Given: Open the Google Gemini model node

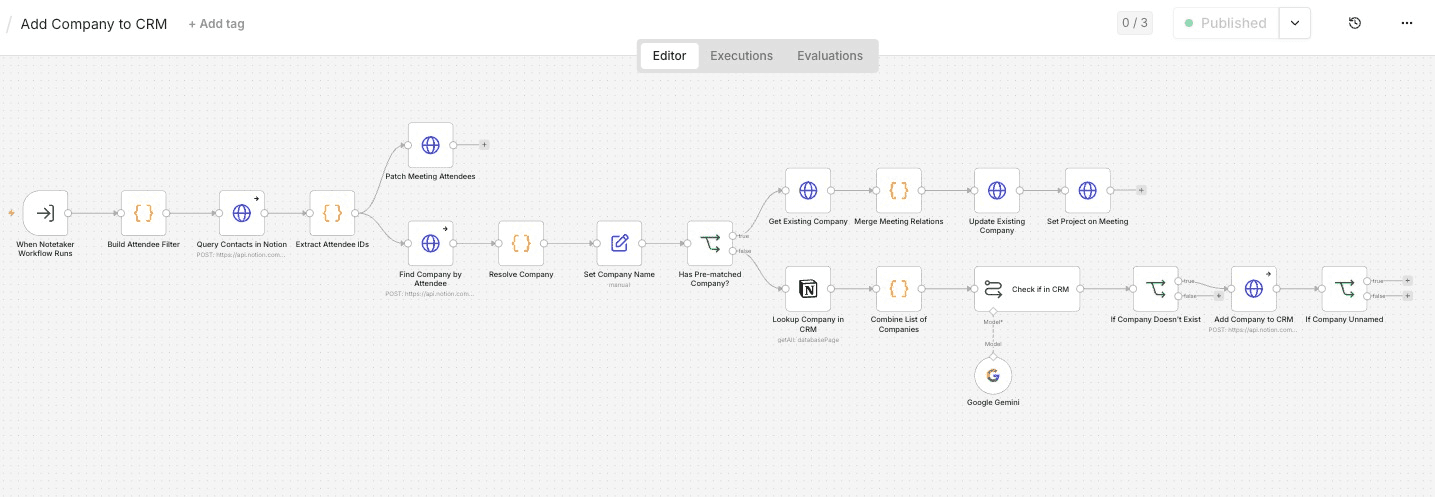Looking at the screenshot, I should (x=993, y=376).
